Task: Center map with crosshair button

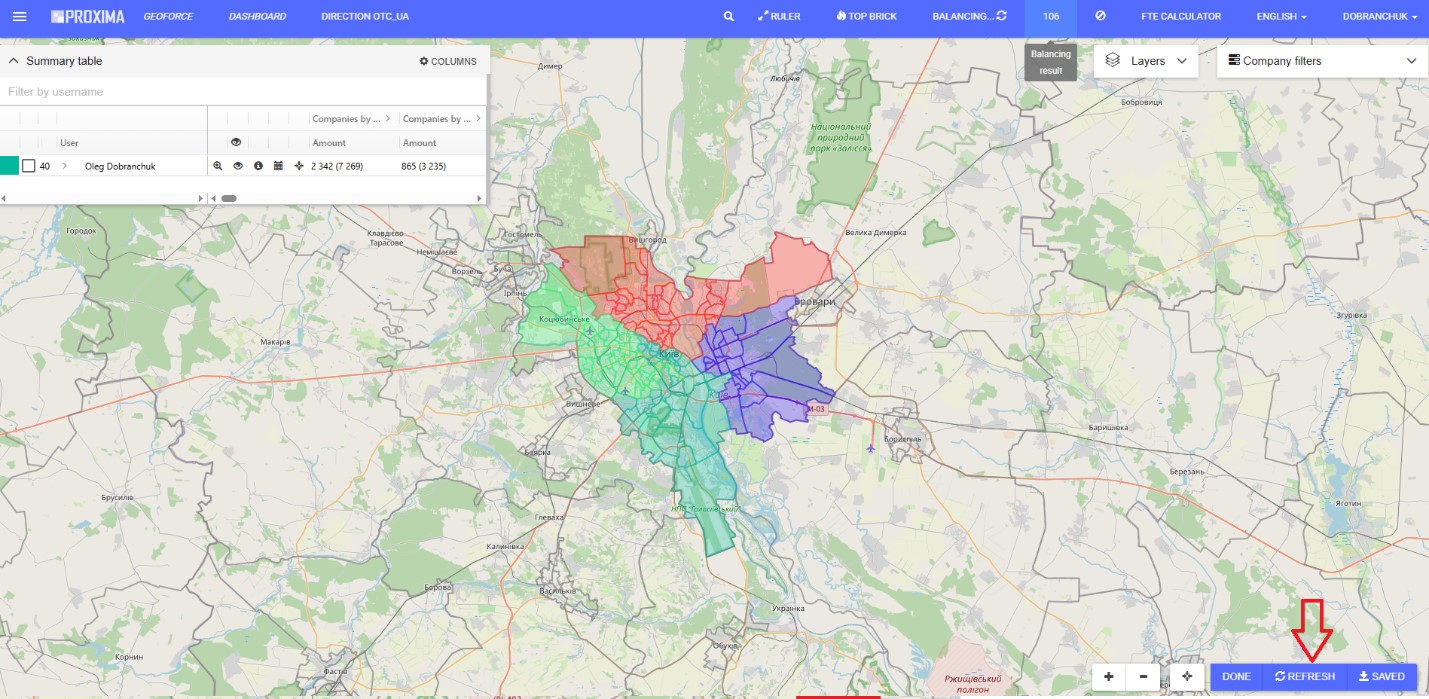Action: pos(1187,677)
